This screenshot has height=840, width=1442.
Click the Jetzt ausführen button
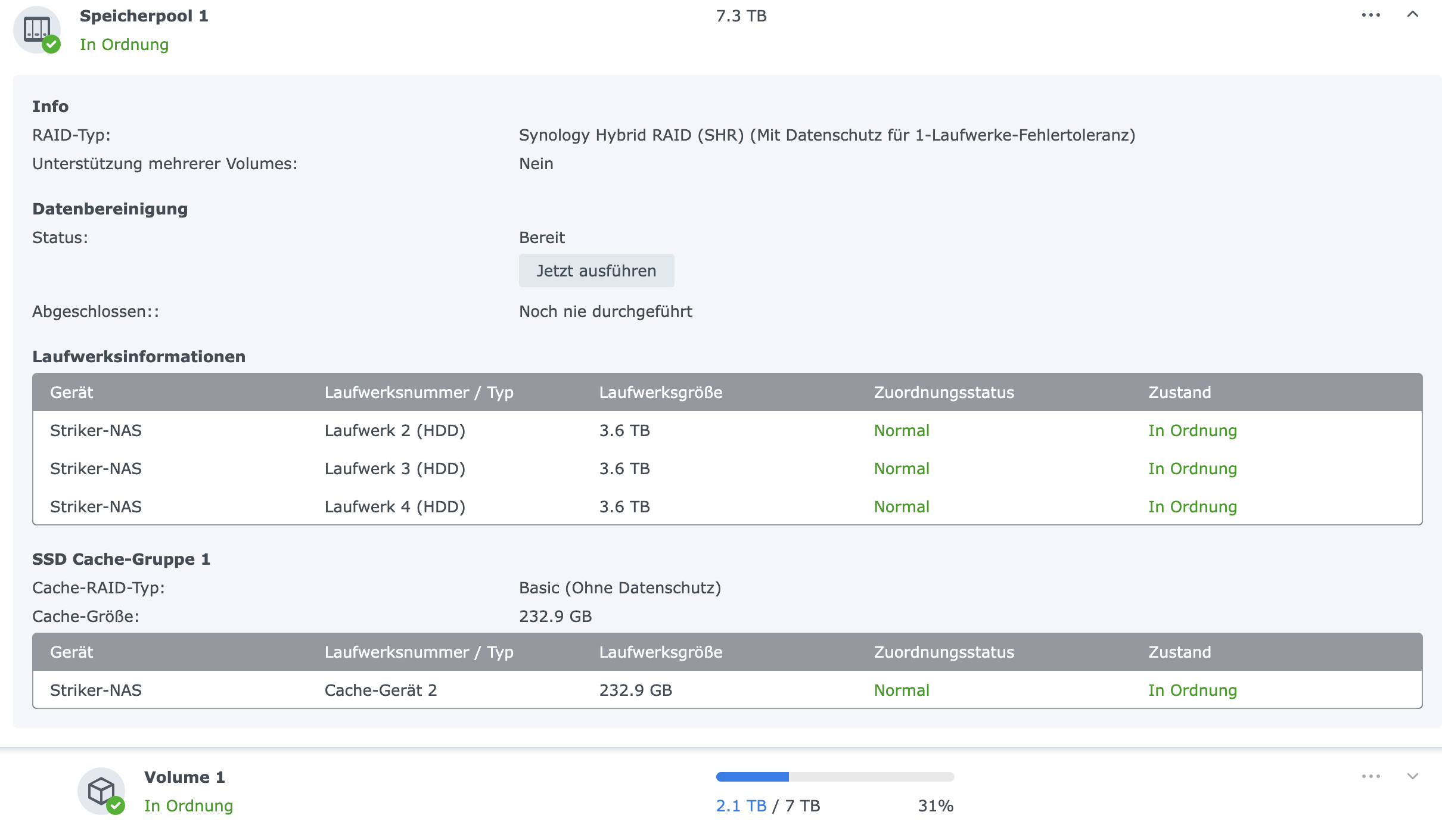pos(596,271)
